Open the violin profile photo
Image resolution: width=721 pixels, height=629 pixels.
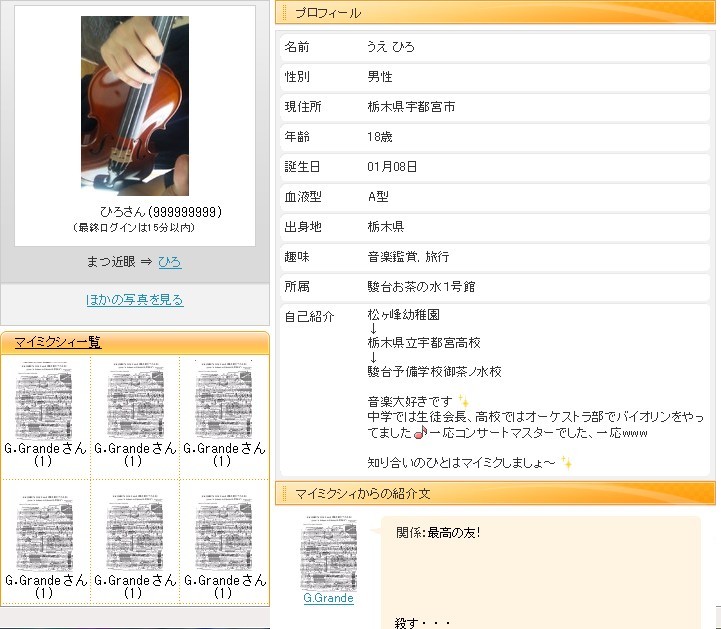click(x=135, y=106)
